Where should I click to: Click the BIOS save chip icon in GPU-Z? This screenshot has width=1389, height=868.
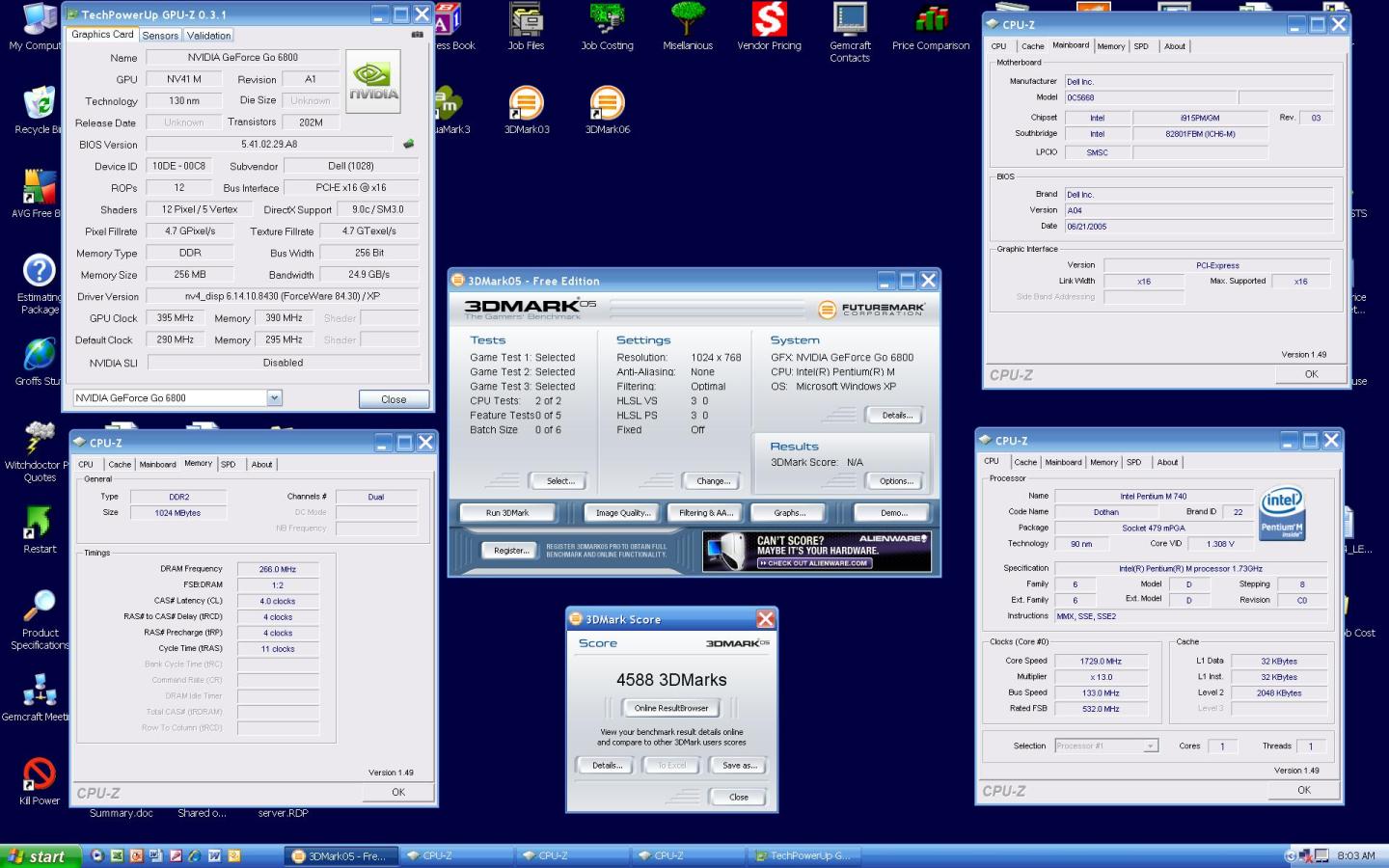[408, 144]
